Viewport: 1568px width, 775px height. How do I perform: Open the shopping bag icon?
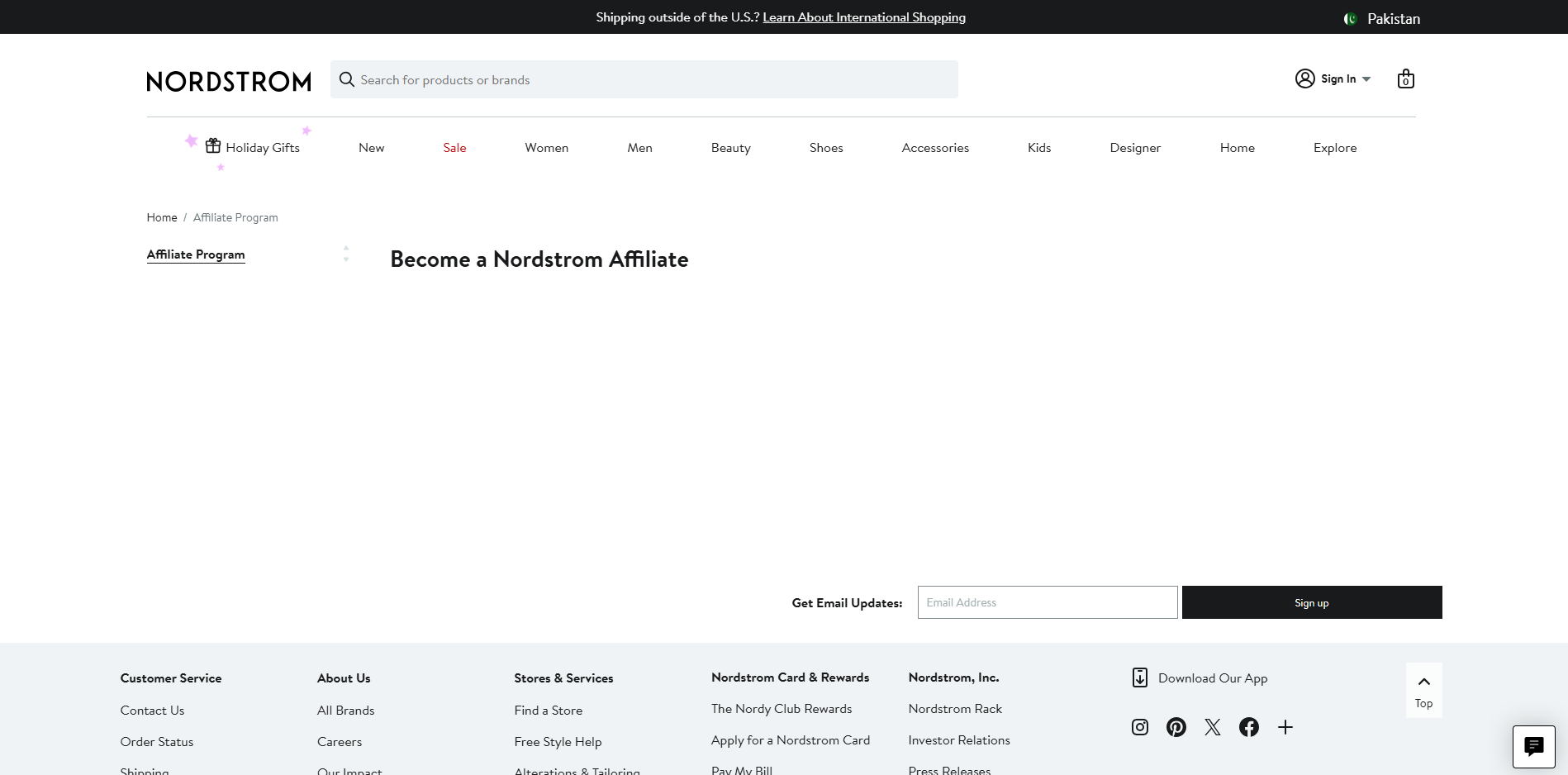[x=1405, y=79]
